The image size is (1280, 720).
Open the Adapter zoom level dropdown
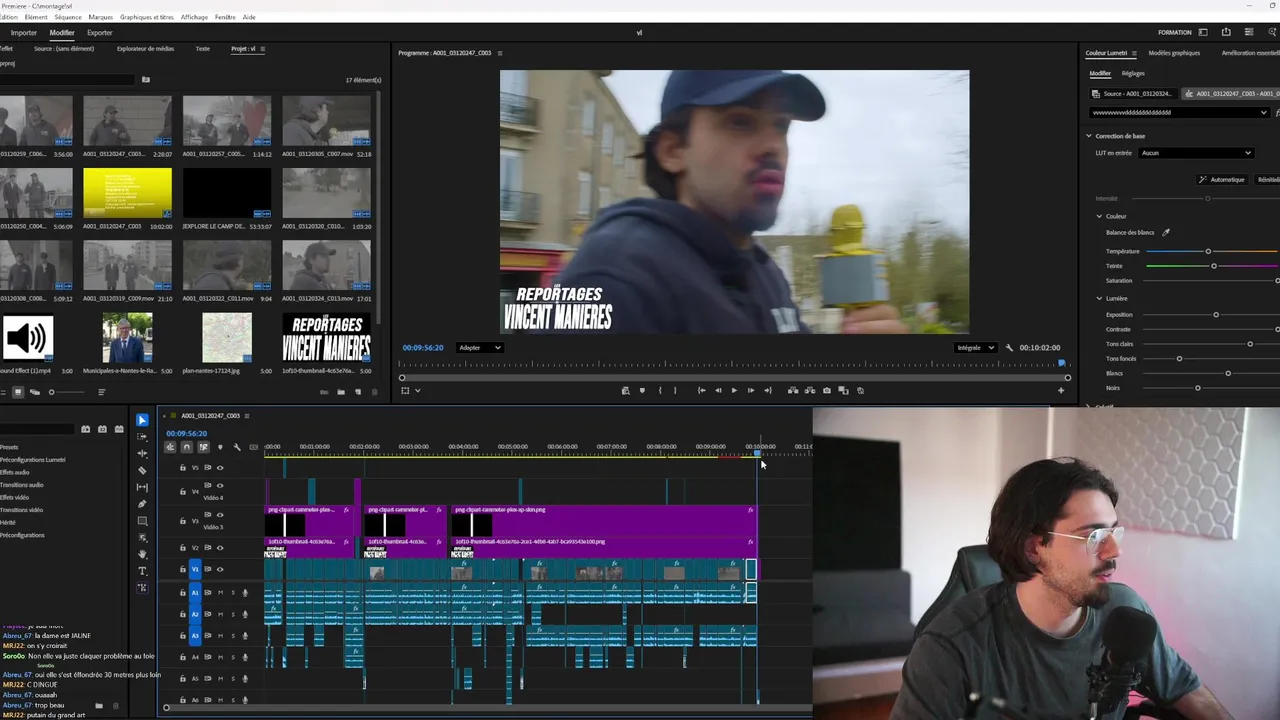(479, 348)
